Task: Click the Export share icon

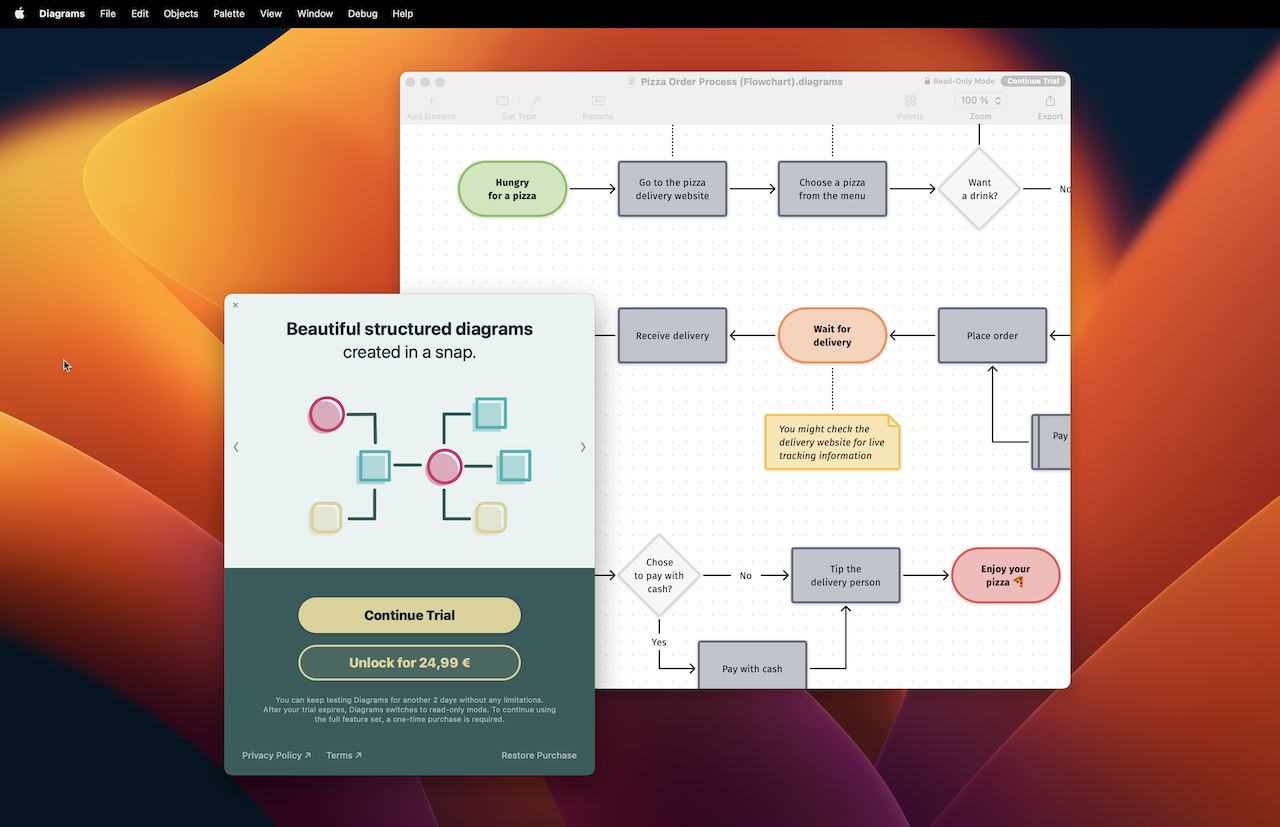Action: 1050,101
